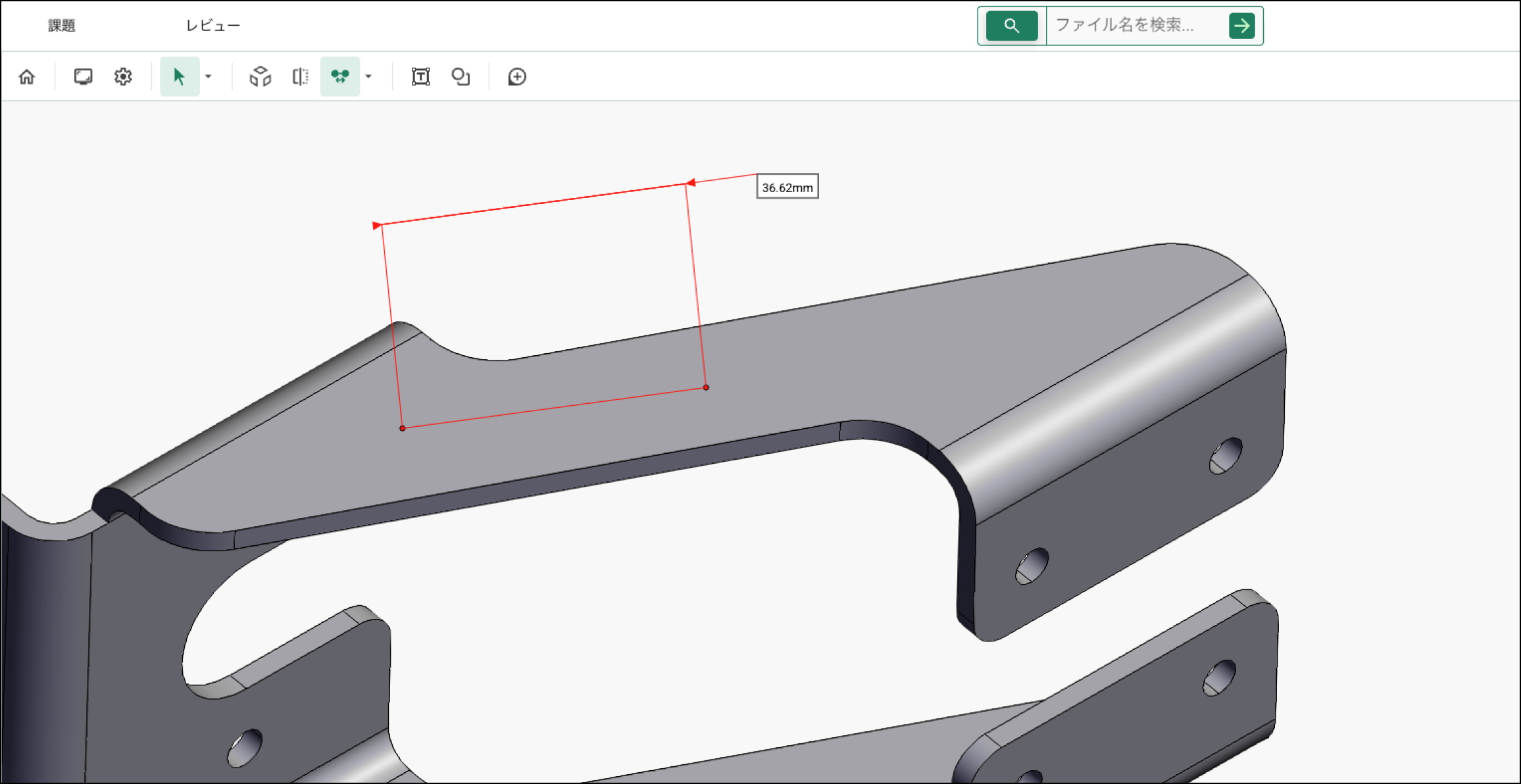Click the 36.62mm measurement label
The height and width of the screenshot is (784, 1521).
click(787, 187)
